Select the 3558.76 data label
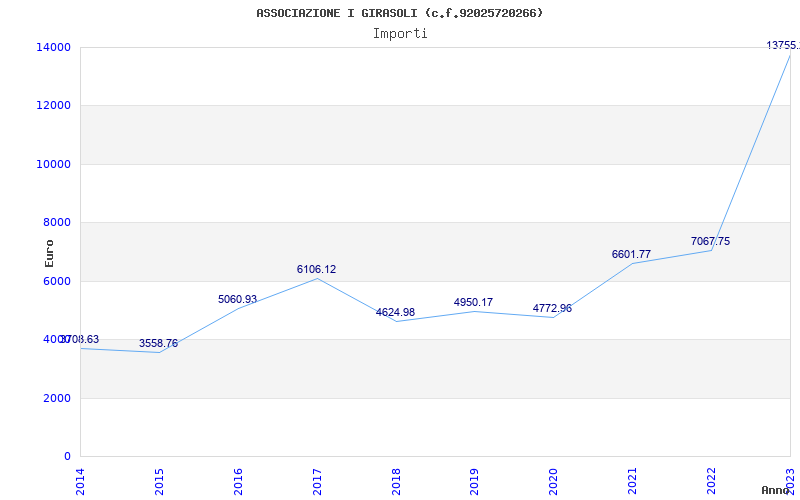This screenshot has height=500, width=800. (158, 343)
